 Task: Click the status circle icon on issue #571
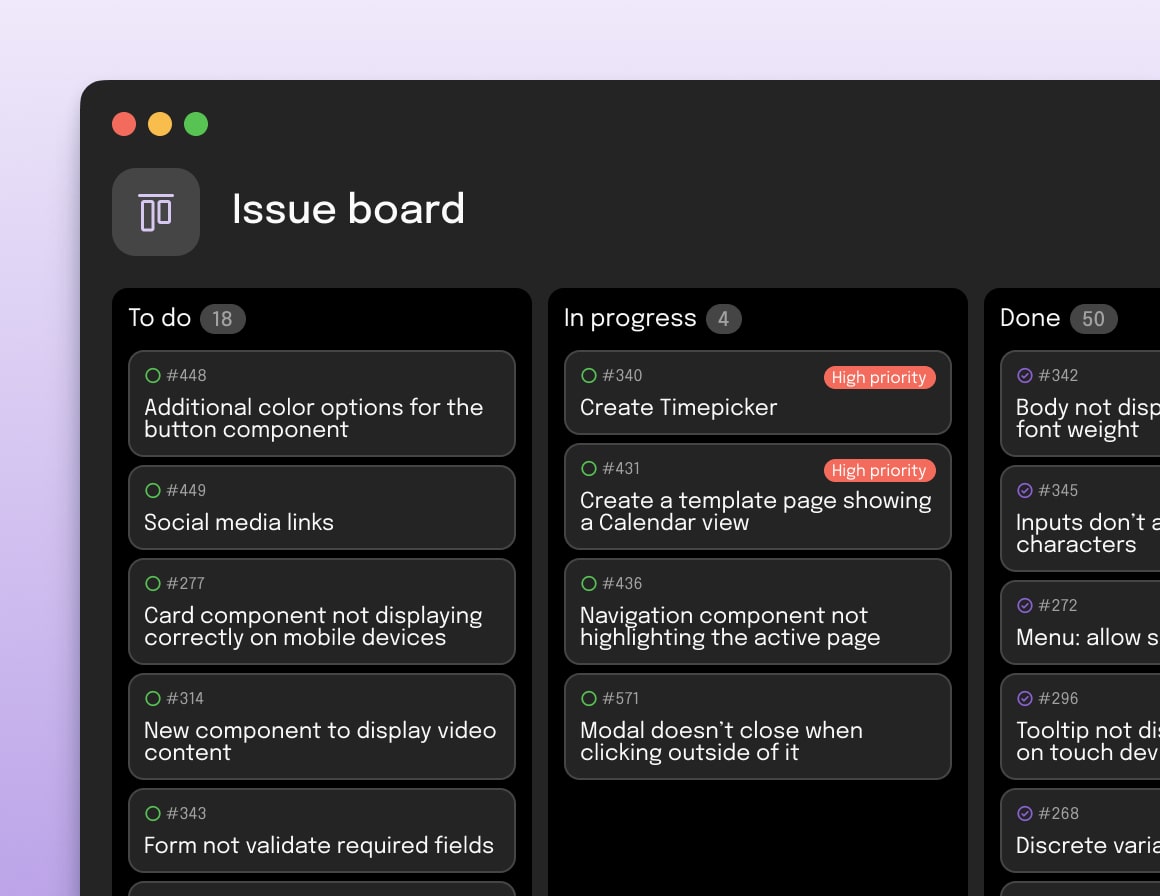(588, 698)
